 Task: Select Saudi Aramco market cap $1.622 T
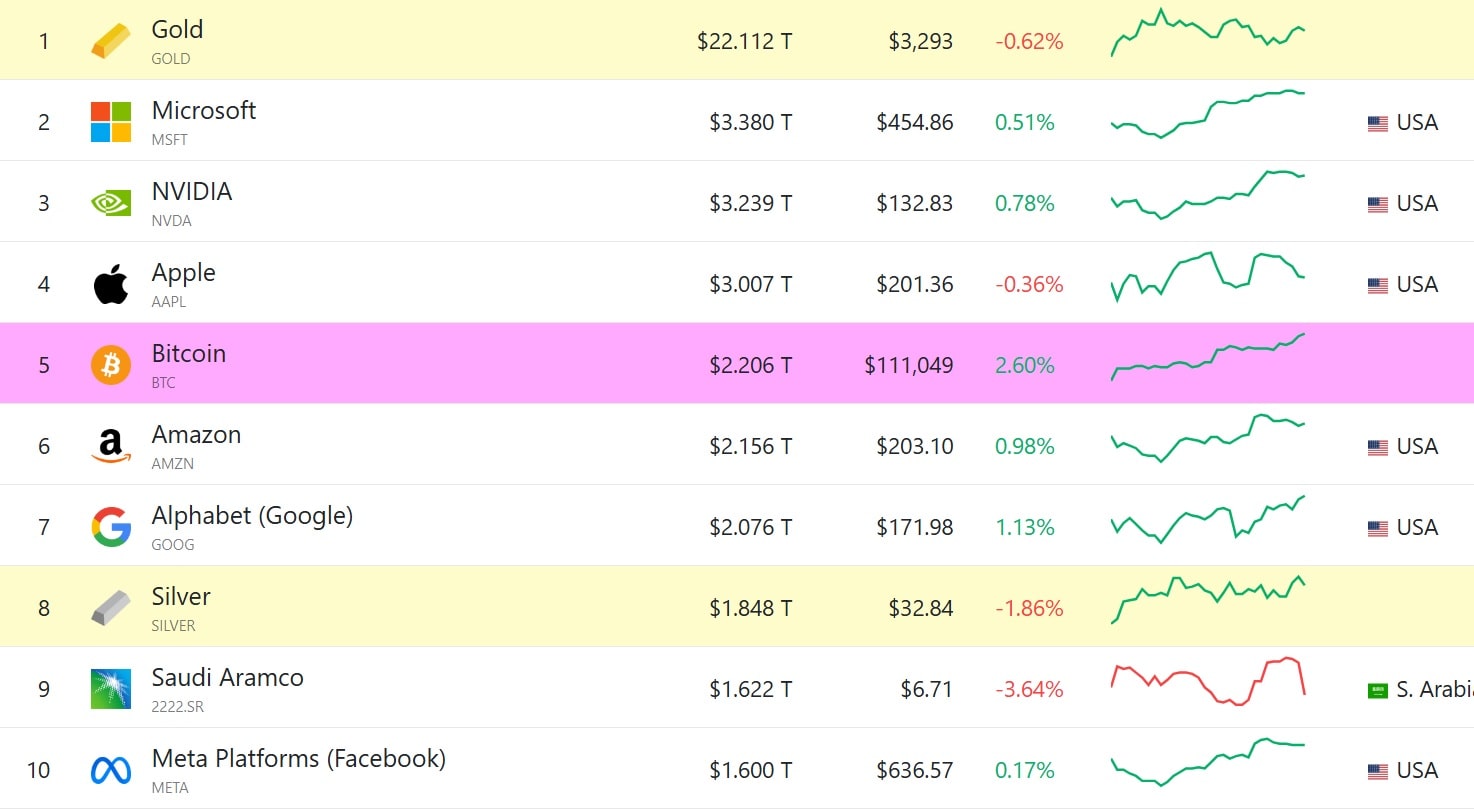click(x=751, y=690)
